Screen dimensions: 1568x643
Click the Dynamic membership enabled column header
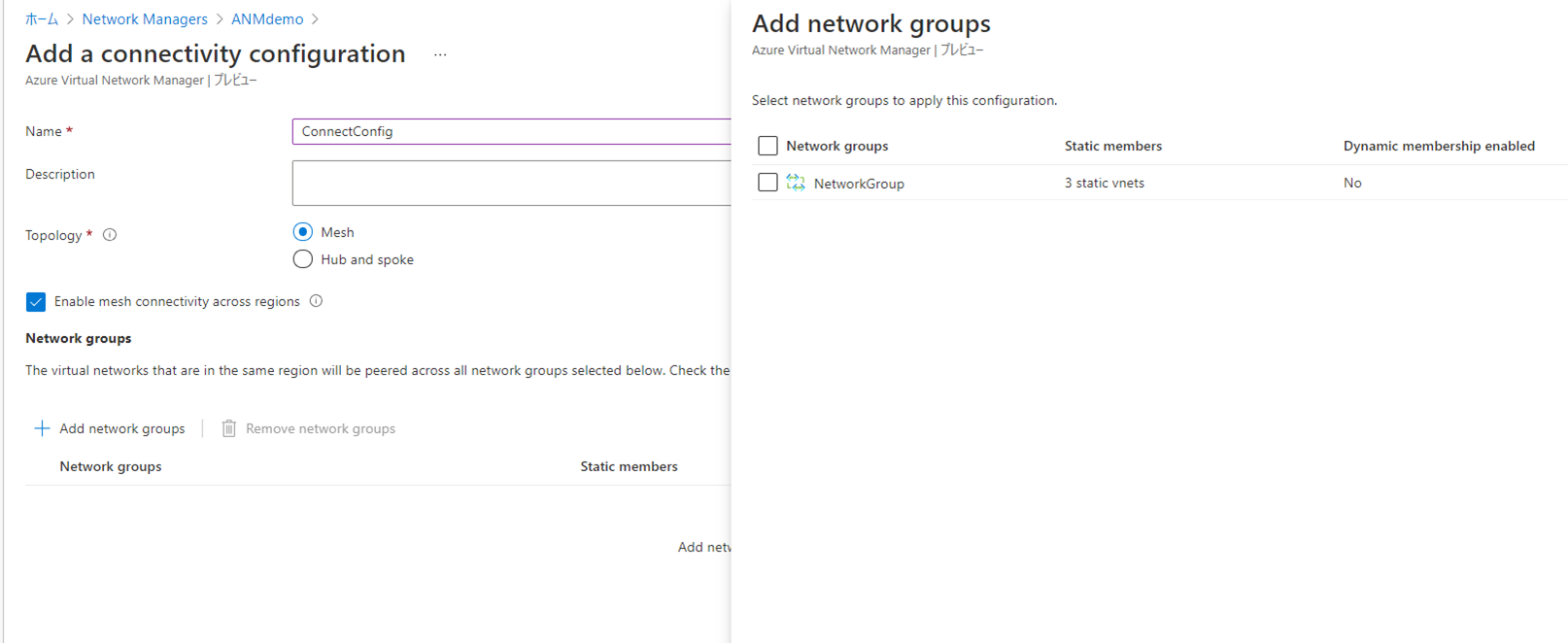coord(1439,146)
